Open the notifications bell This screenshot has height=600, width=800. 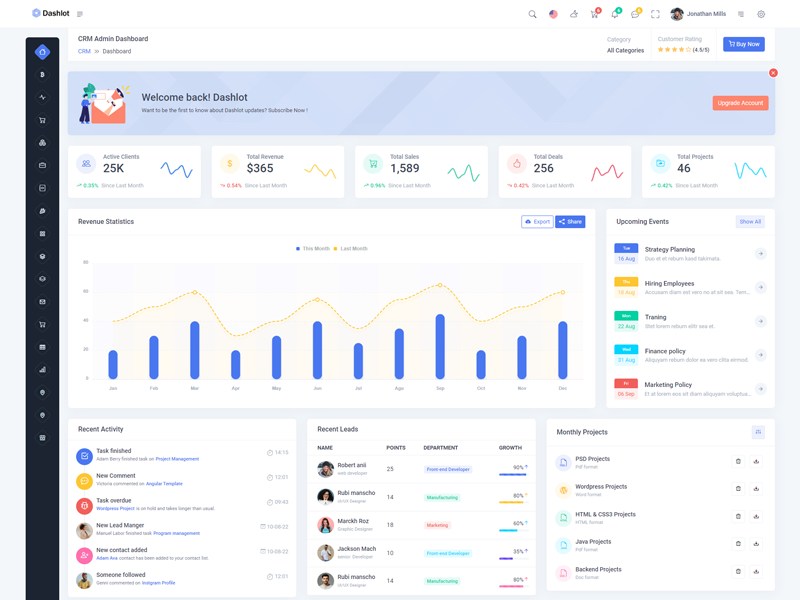pos(614,14)
